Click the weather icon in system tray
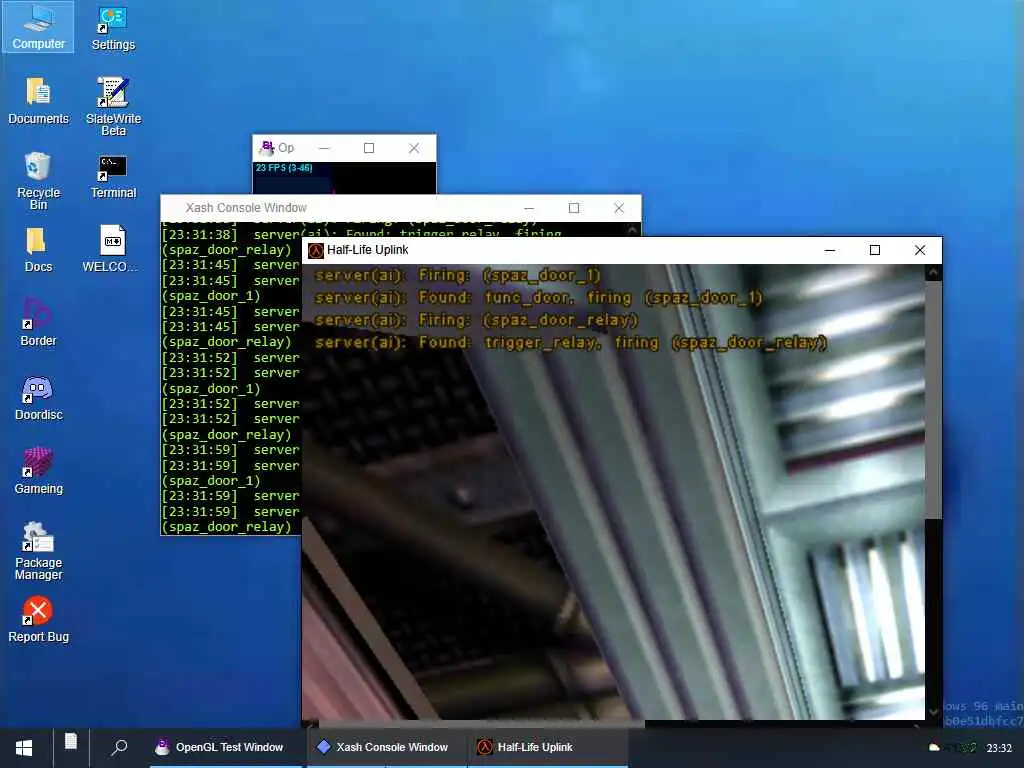 coord(934,748)
